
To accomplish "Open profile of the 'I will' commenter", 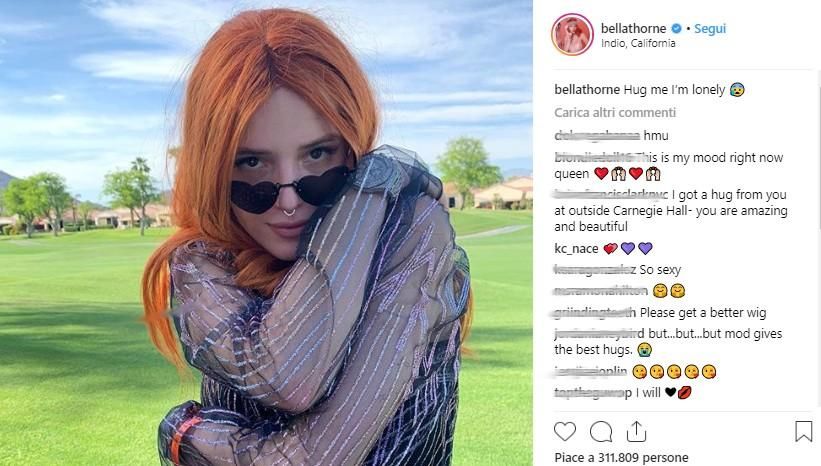I will coord(593,393).
